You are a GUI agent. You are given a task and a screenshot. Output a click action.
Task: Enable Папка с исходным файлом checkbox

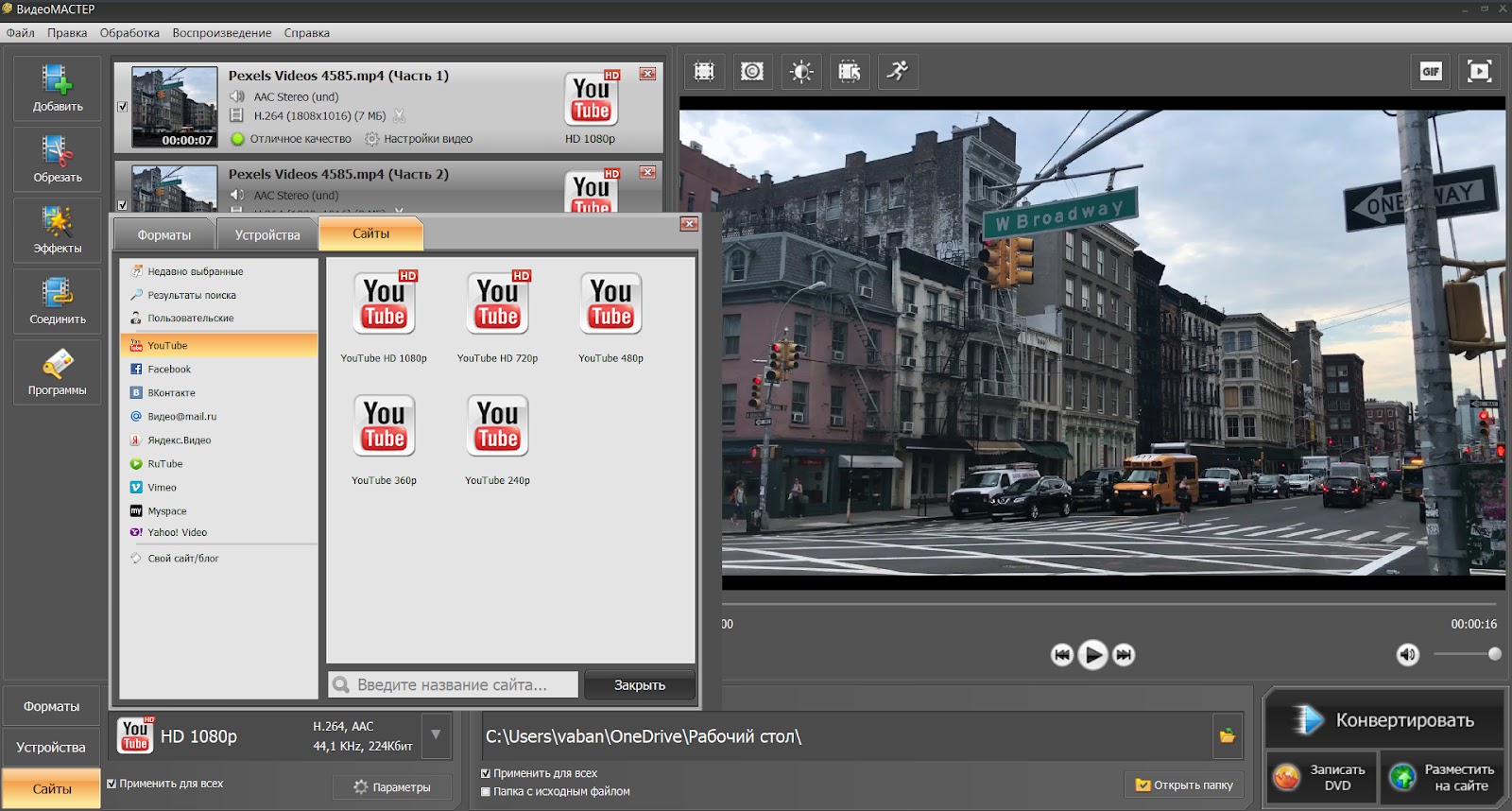coord(486,792)
